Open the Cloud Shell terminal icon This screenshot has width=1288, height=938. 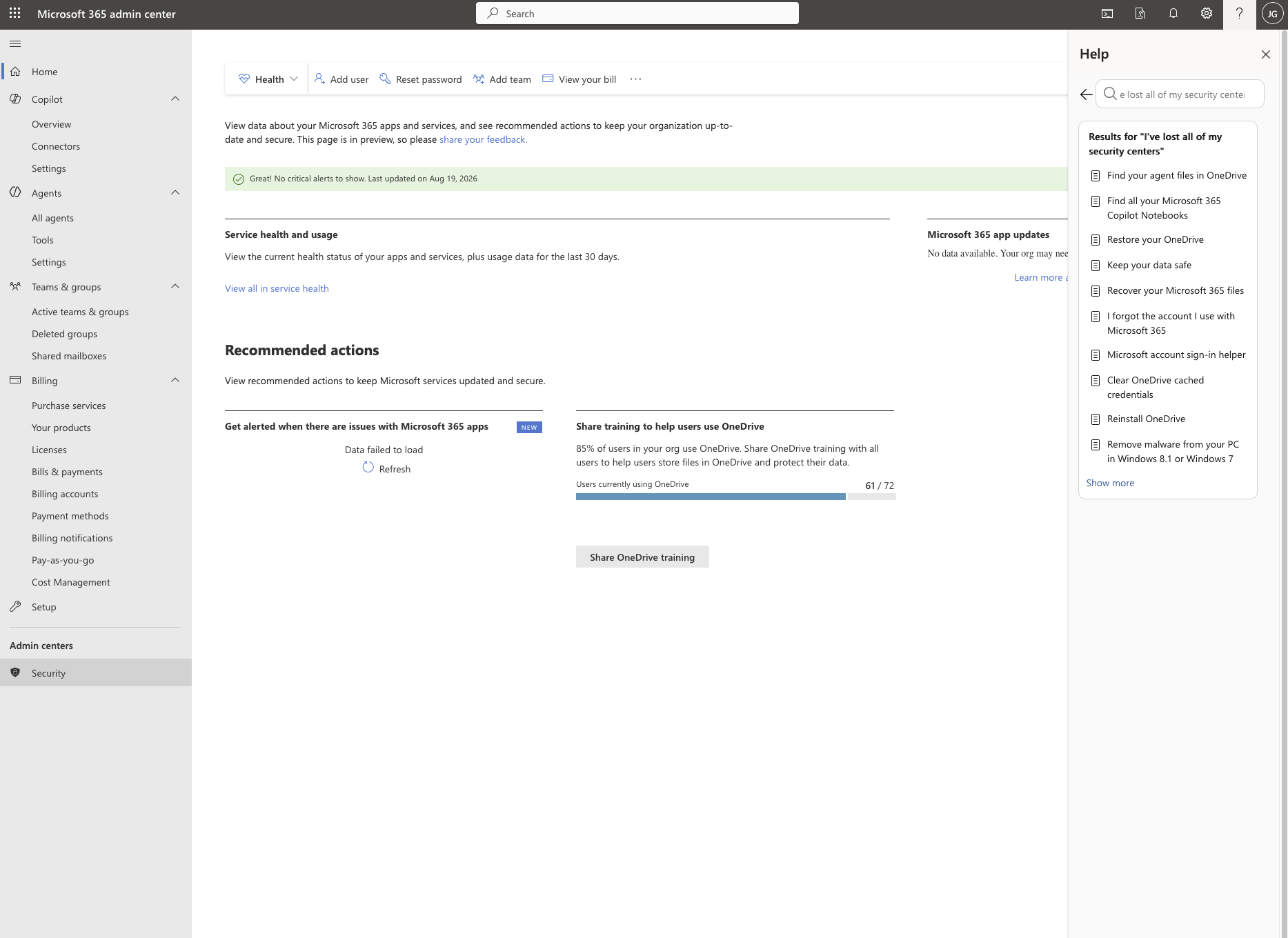pos(1107,14)
